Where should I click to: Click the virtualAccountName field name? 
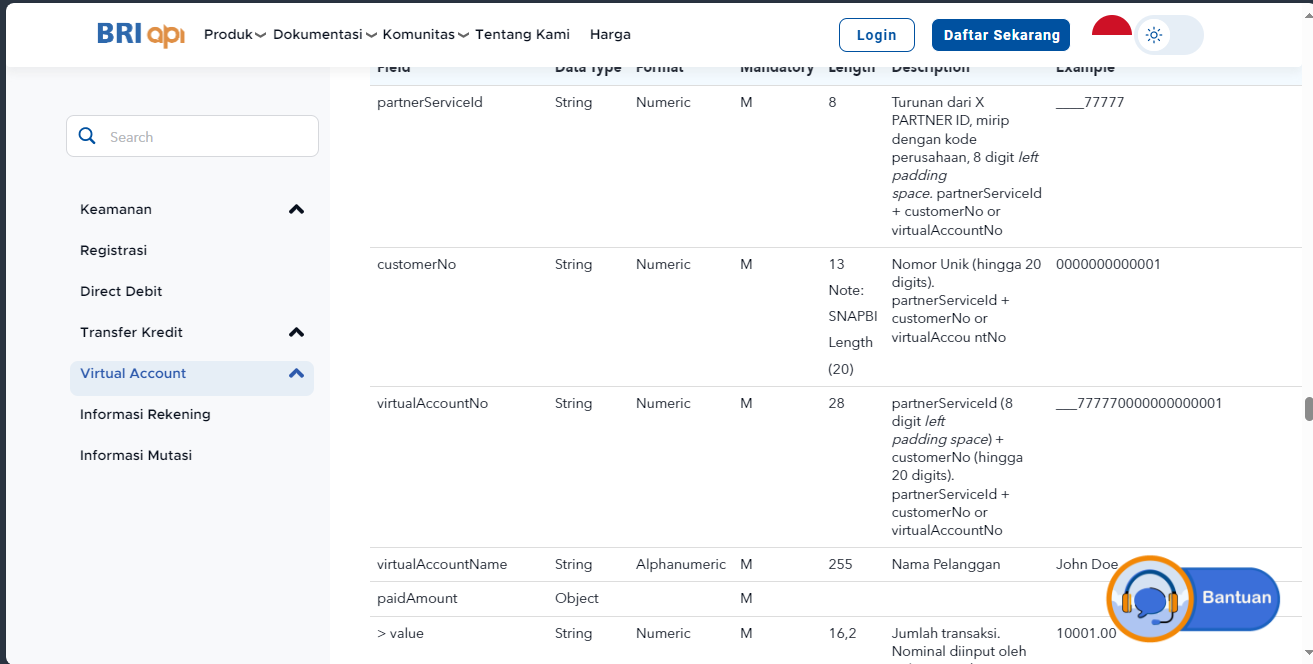pyautogui.click(x=442, y=564)
